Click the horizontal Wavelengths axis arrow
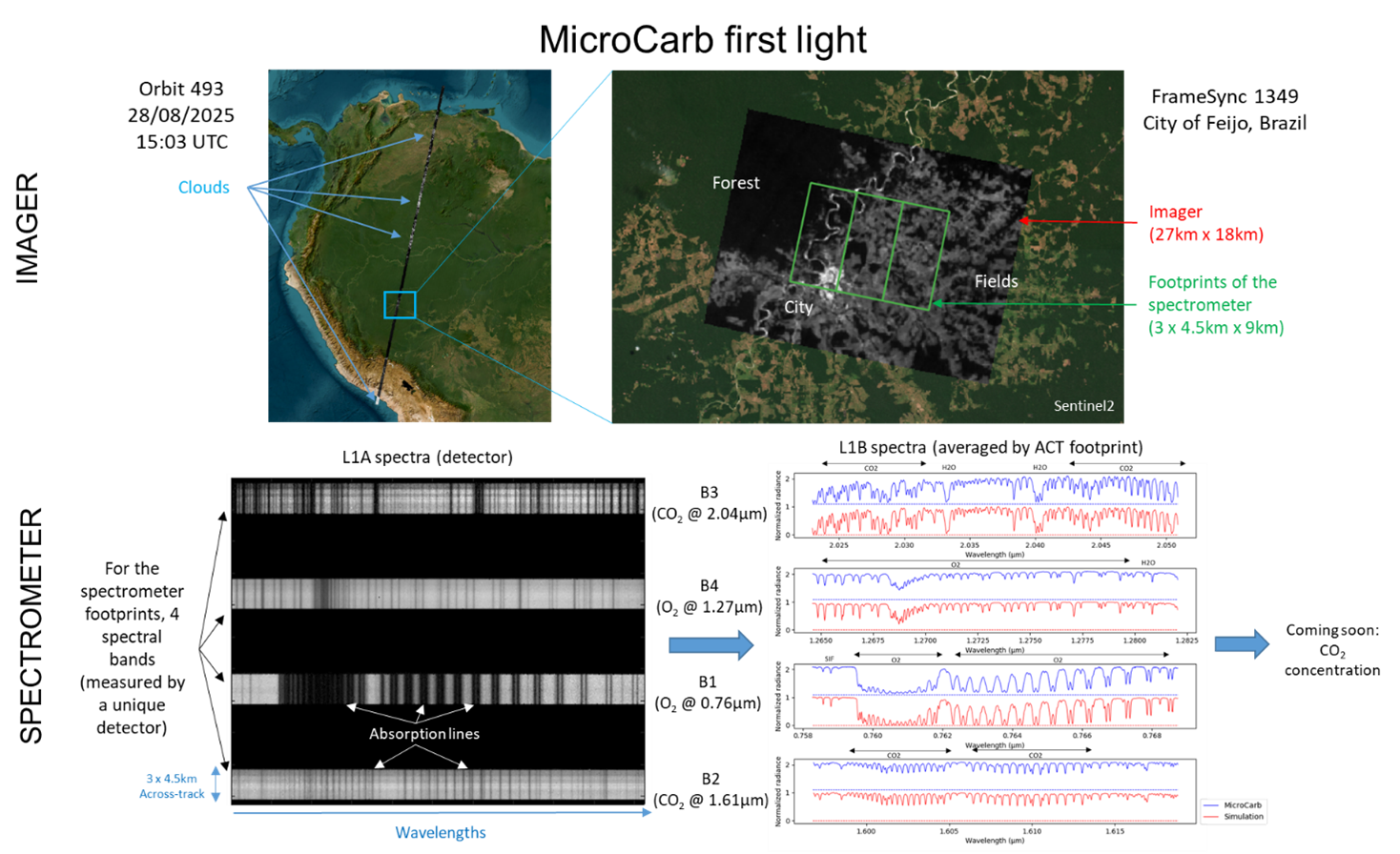 (442, 813)
